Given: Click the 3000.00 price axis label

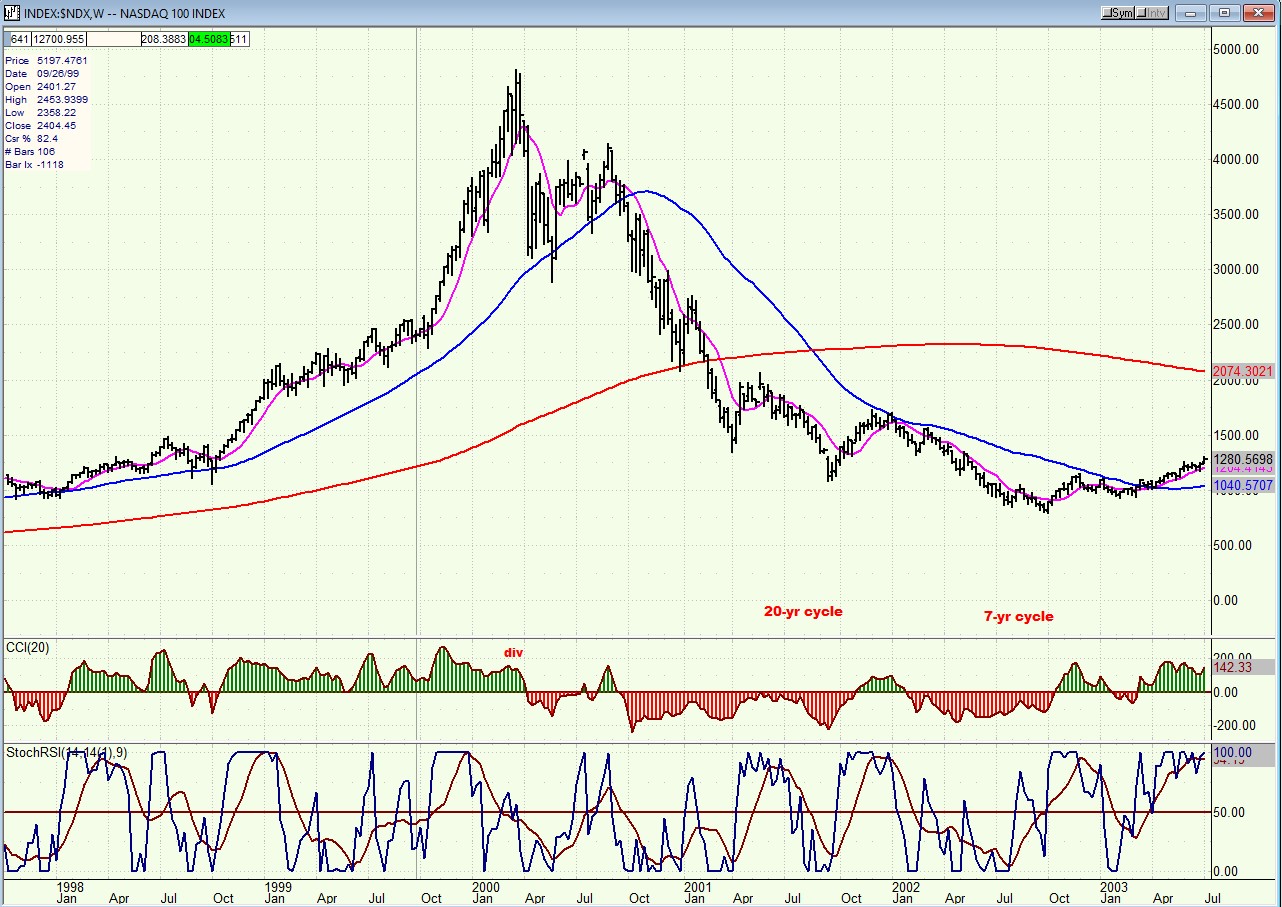Looking at the screenshot, I should click(1238, 270).
